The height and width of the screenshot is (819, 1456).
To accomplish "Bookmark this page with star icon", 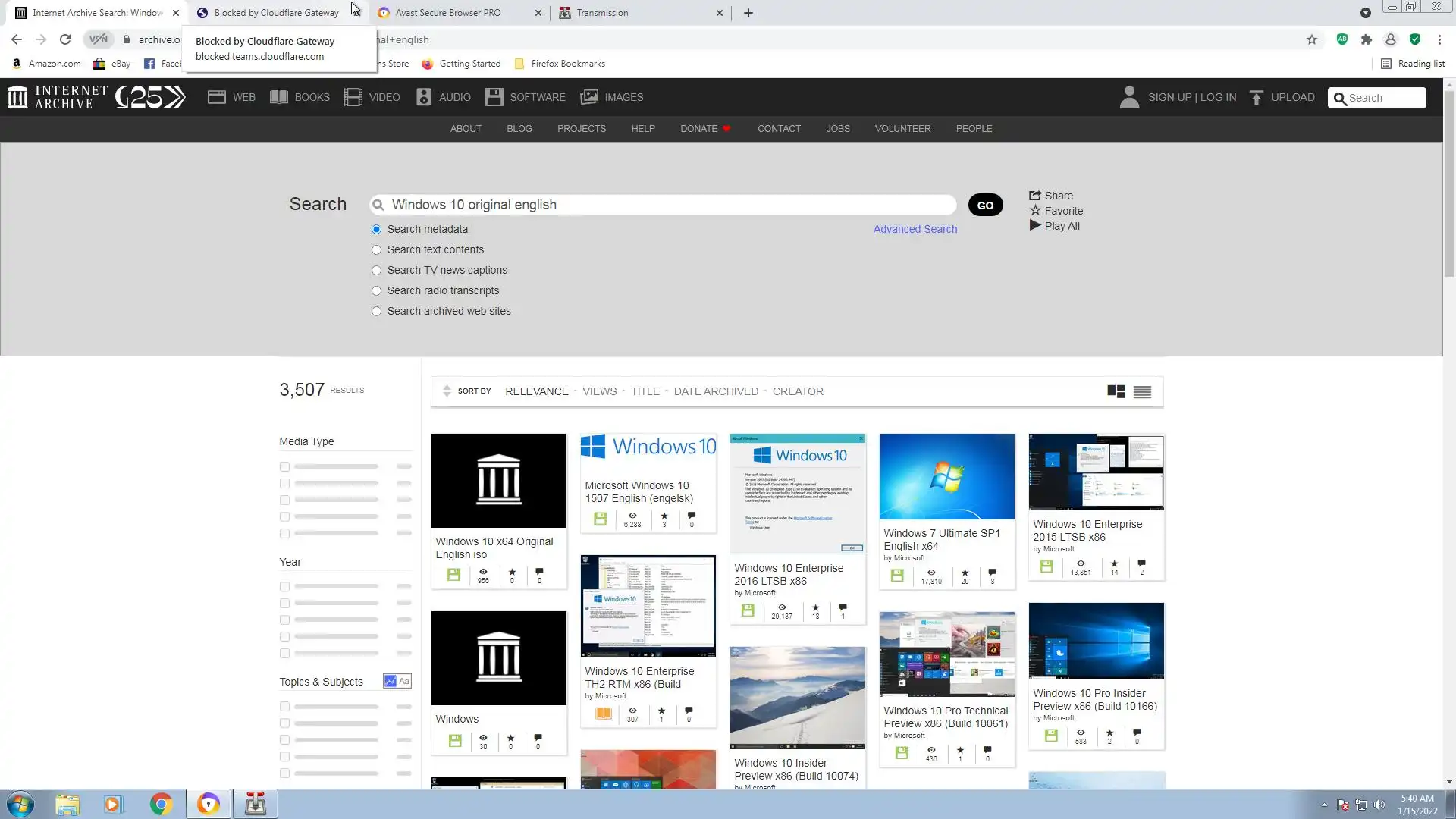I will pyautogui.click(x=1312, y=39).
